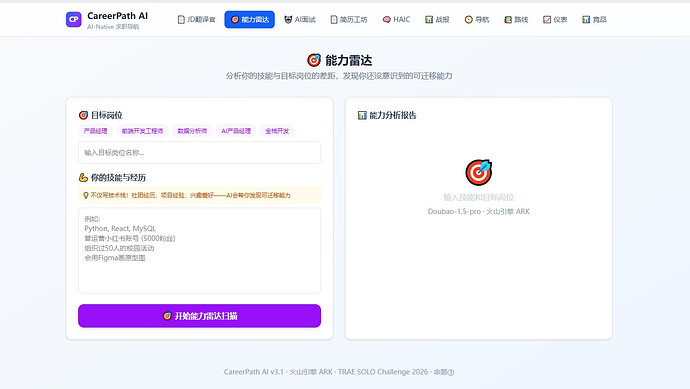Click the CareerPath AI title text
Screen dimensions: 690x389
[117, 16]
